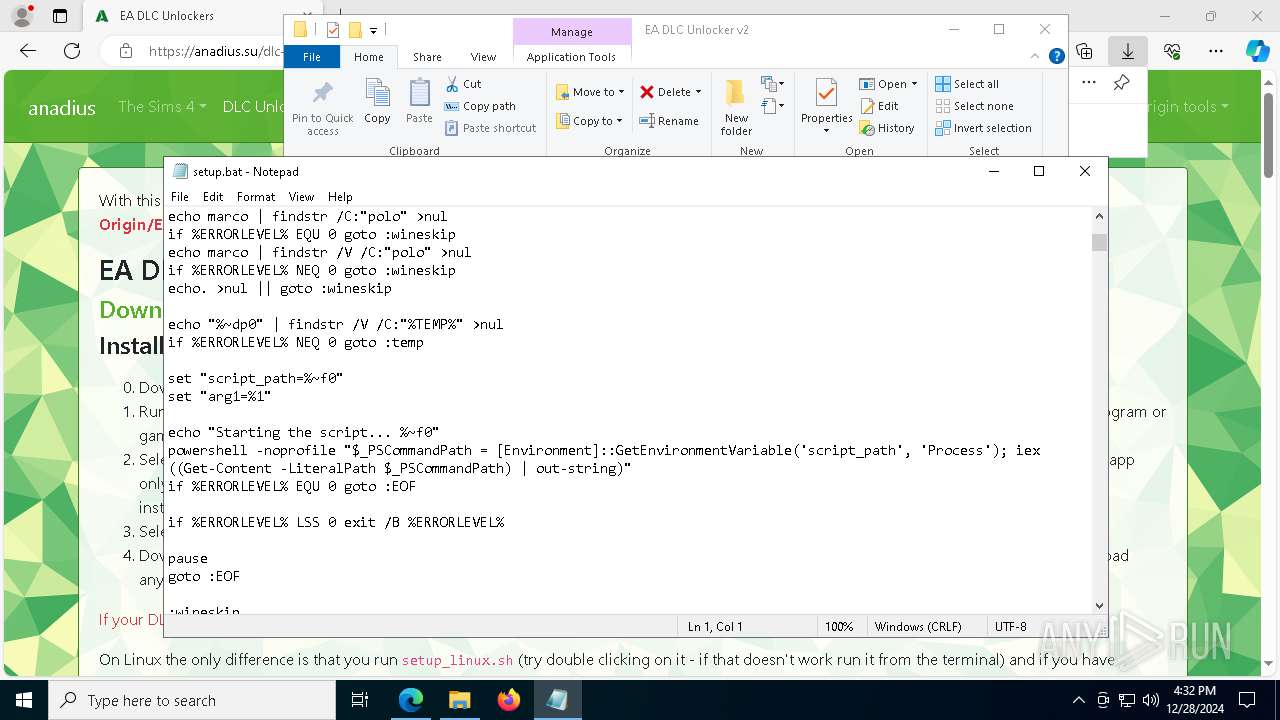Open Edge Collections icon
The image size is (1280, 720).
1084,51
